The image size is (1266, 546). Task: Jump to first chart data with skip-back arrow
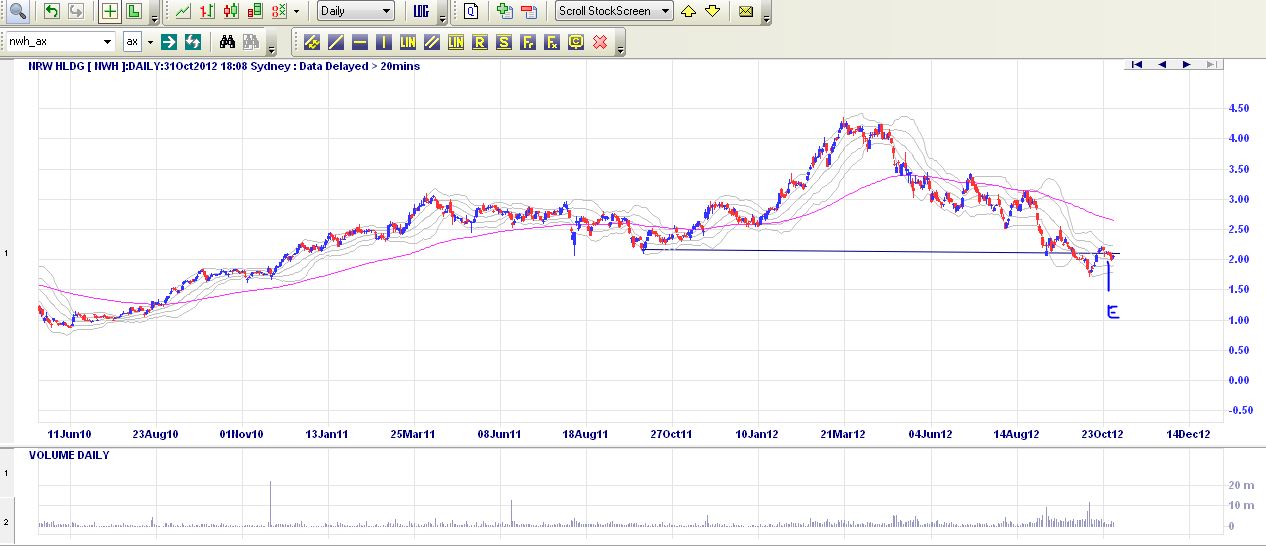(x=1137, y=64)
